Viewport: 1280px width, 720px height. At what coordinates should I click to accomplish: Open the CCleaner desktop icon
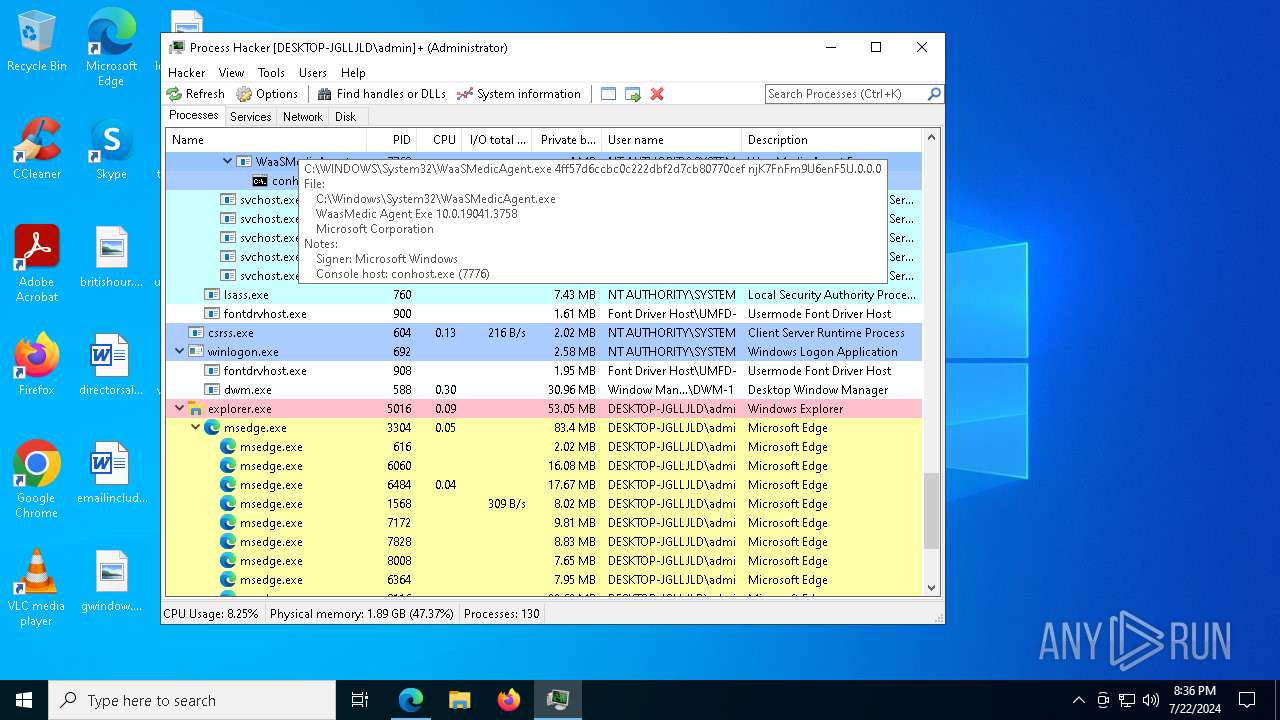point(37,150)
